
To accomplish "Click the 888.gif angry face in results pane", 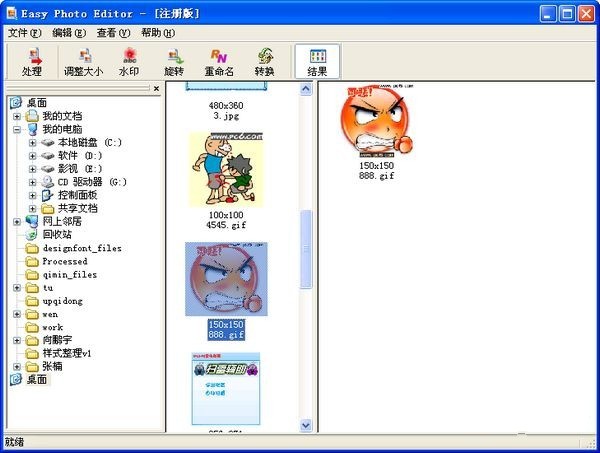I will [x=377, y=121].
